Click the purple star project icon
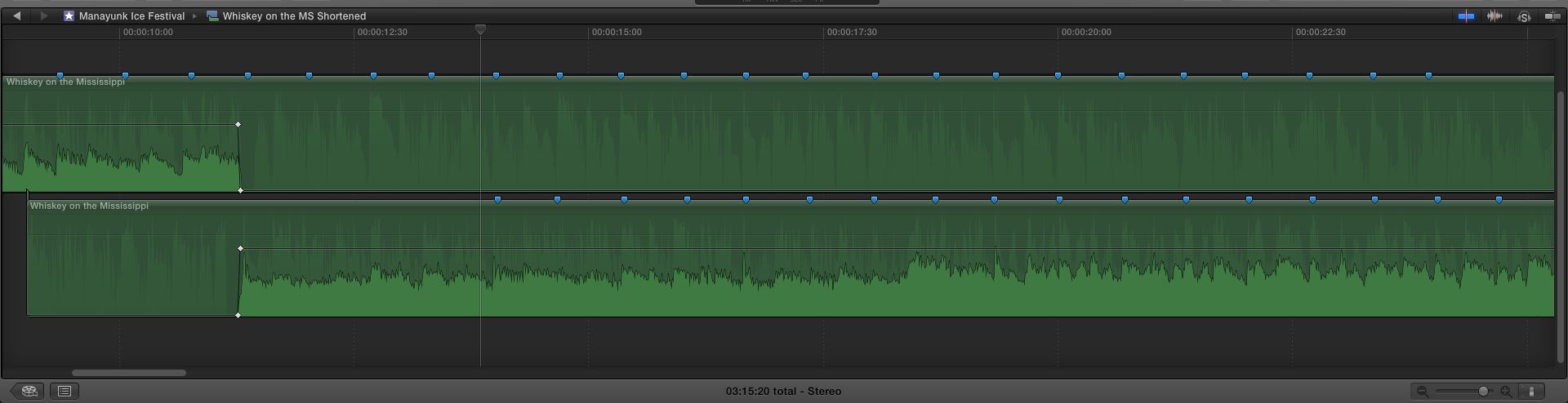1568x403 pixels. (69, 15)
